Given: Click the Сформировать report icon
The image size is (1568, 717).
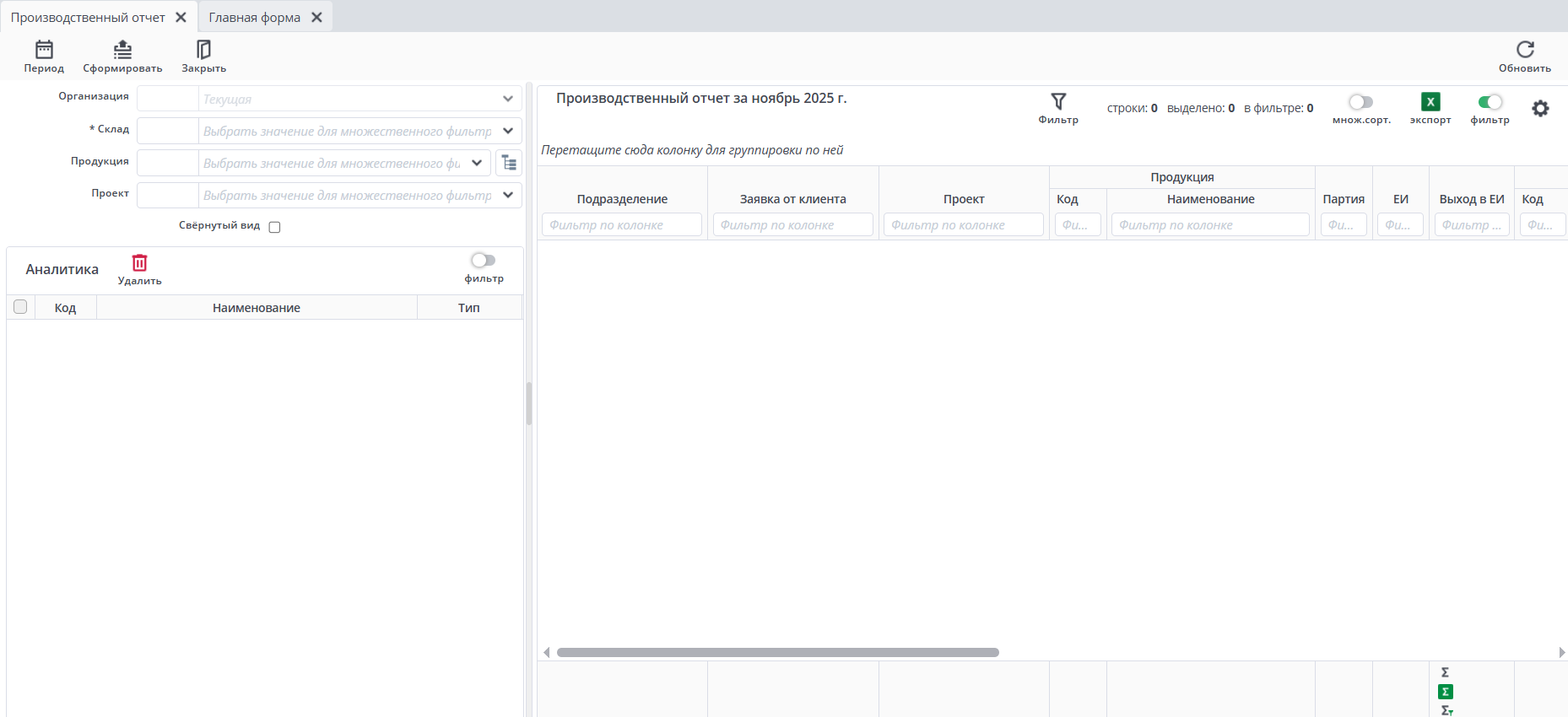Looking at the screenshot, I should pos(122,50).
